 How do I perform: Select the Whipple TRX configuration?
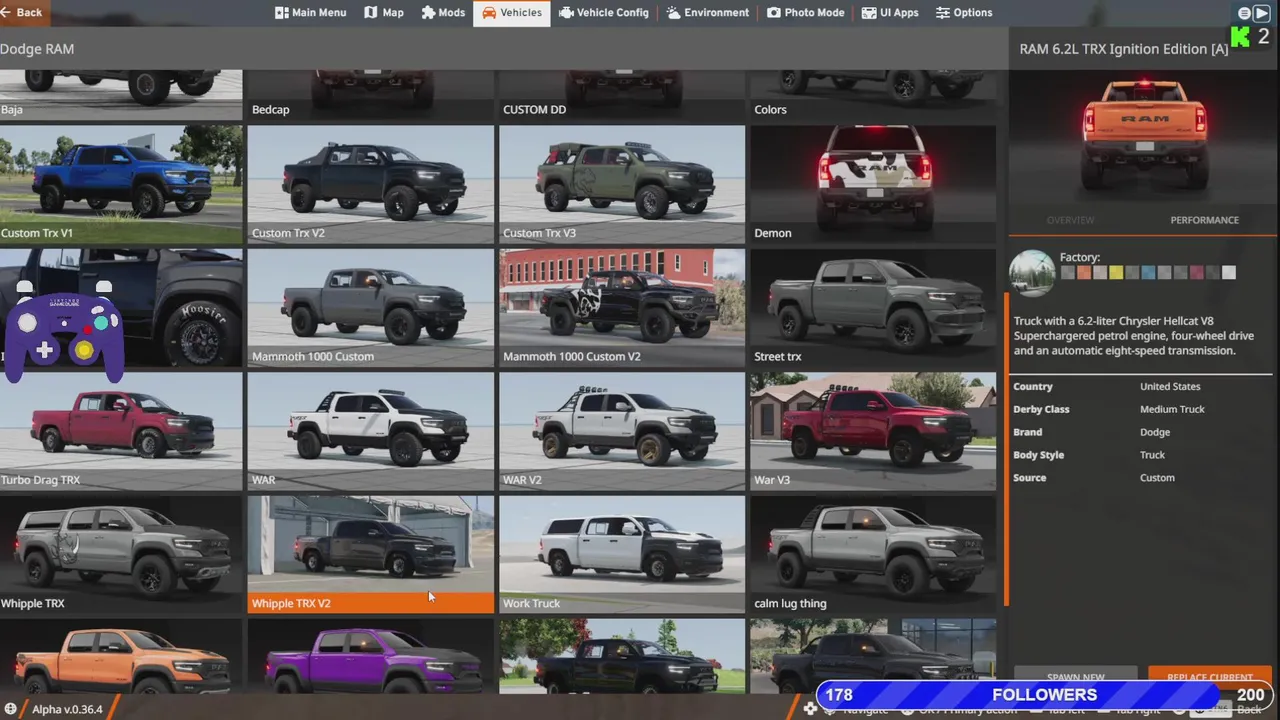(121, 554)
